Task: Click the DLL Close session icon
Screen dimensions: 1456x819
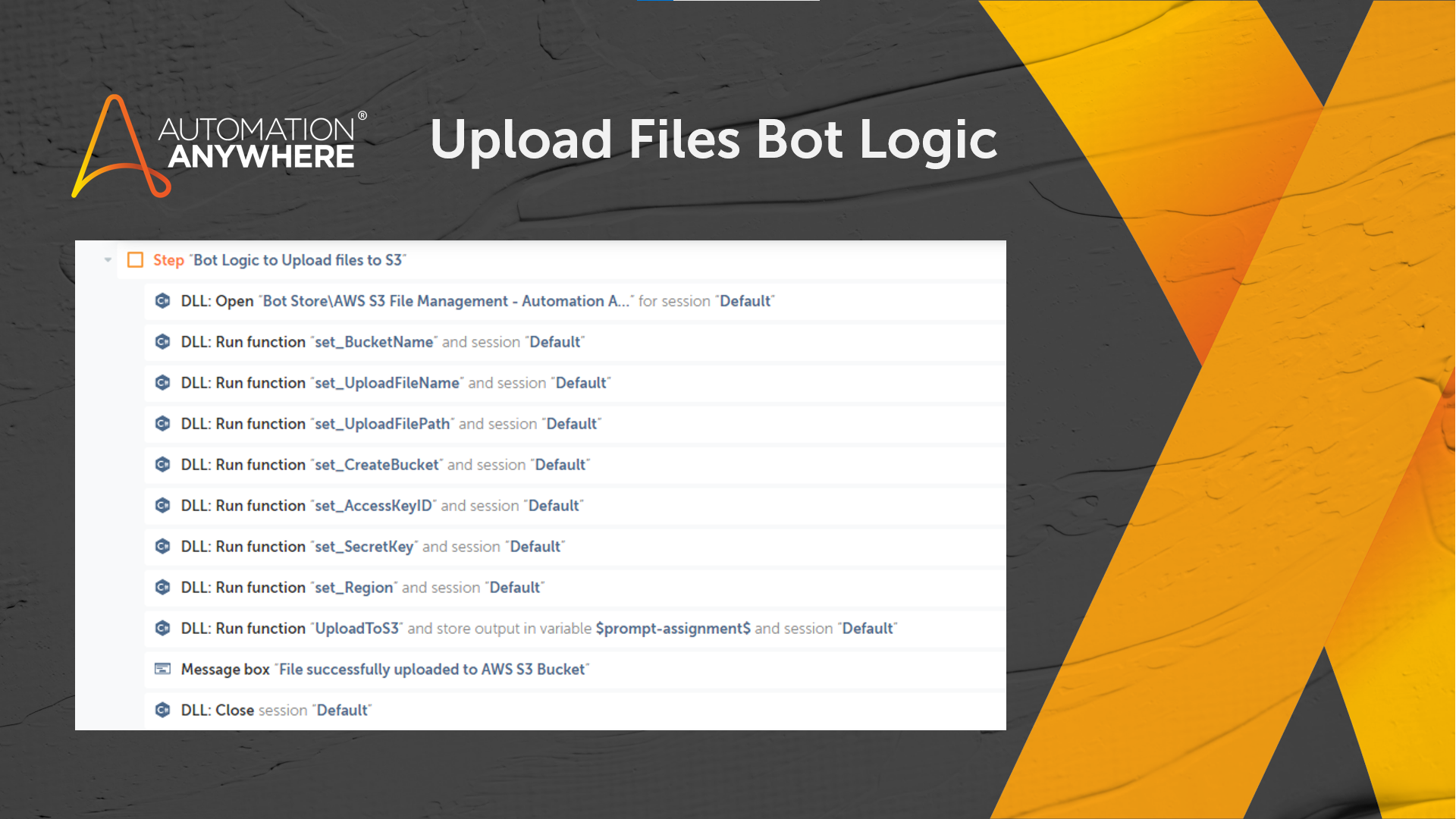Action: pos(162,711)
